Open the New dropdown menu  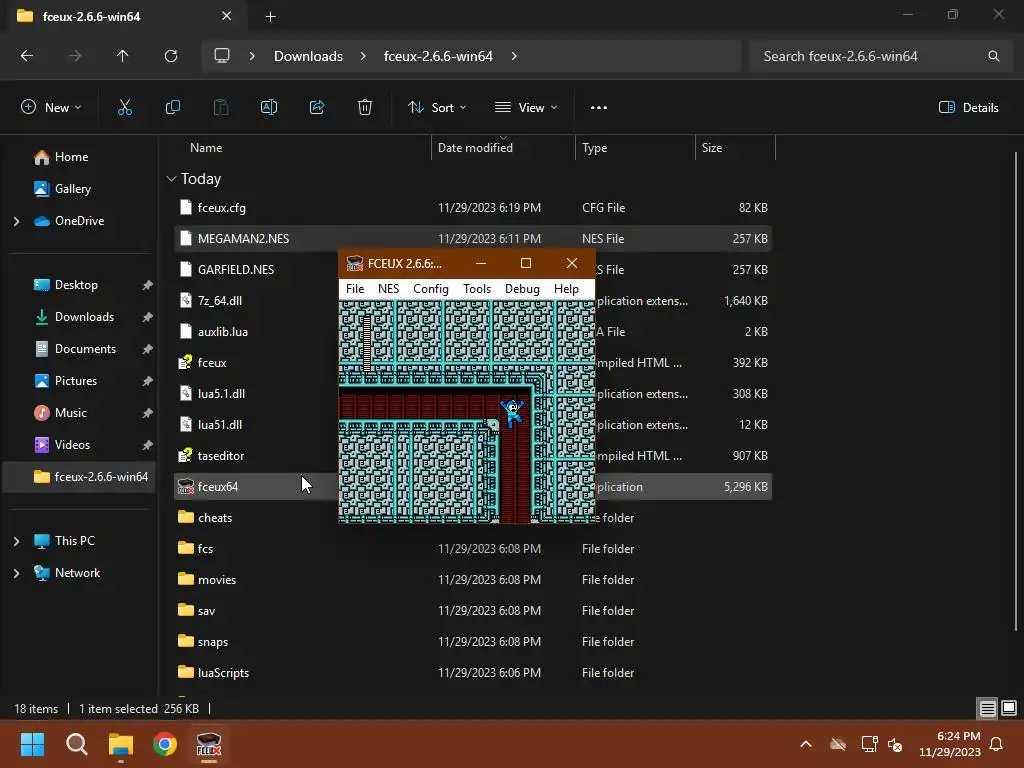pyautogui.click(x=51, y=108)
